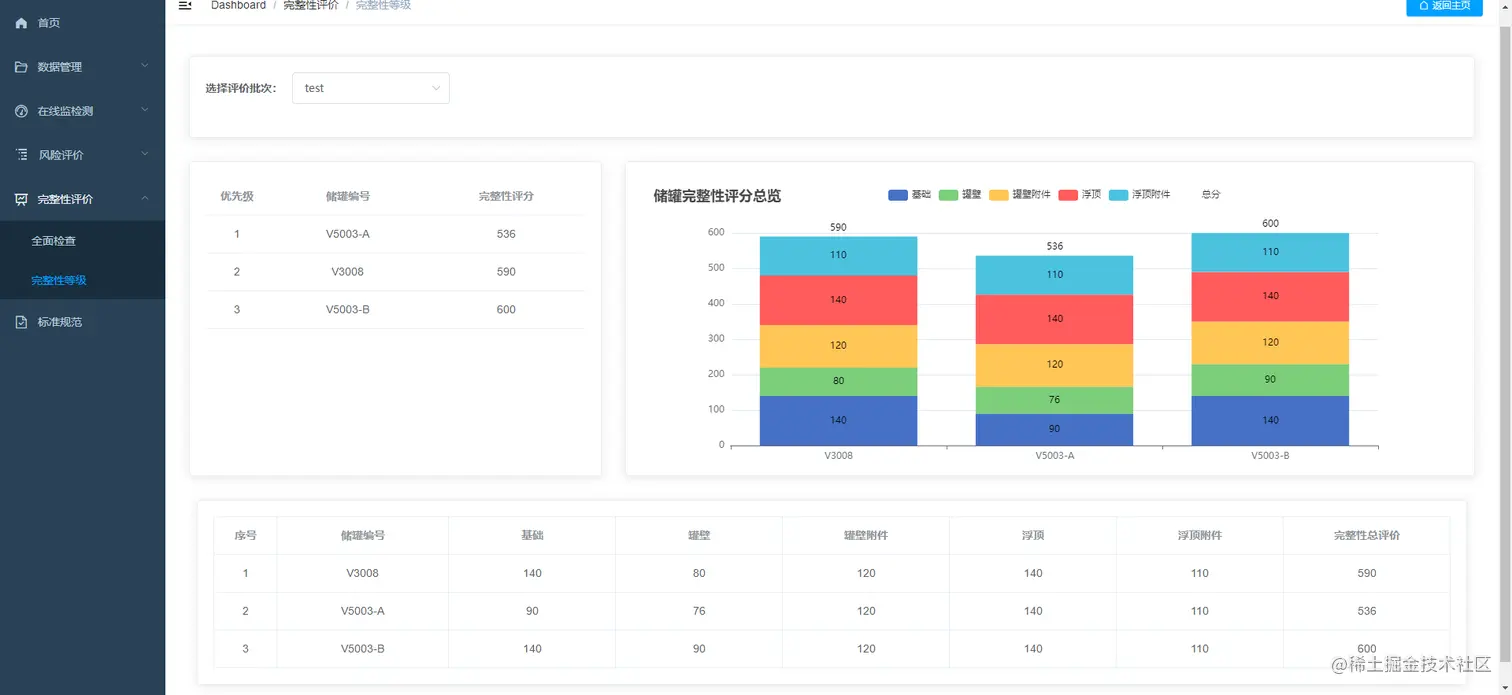
Task: Click the V3008 blue 基础 bar segment
Action: coord(838,421)
